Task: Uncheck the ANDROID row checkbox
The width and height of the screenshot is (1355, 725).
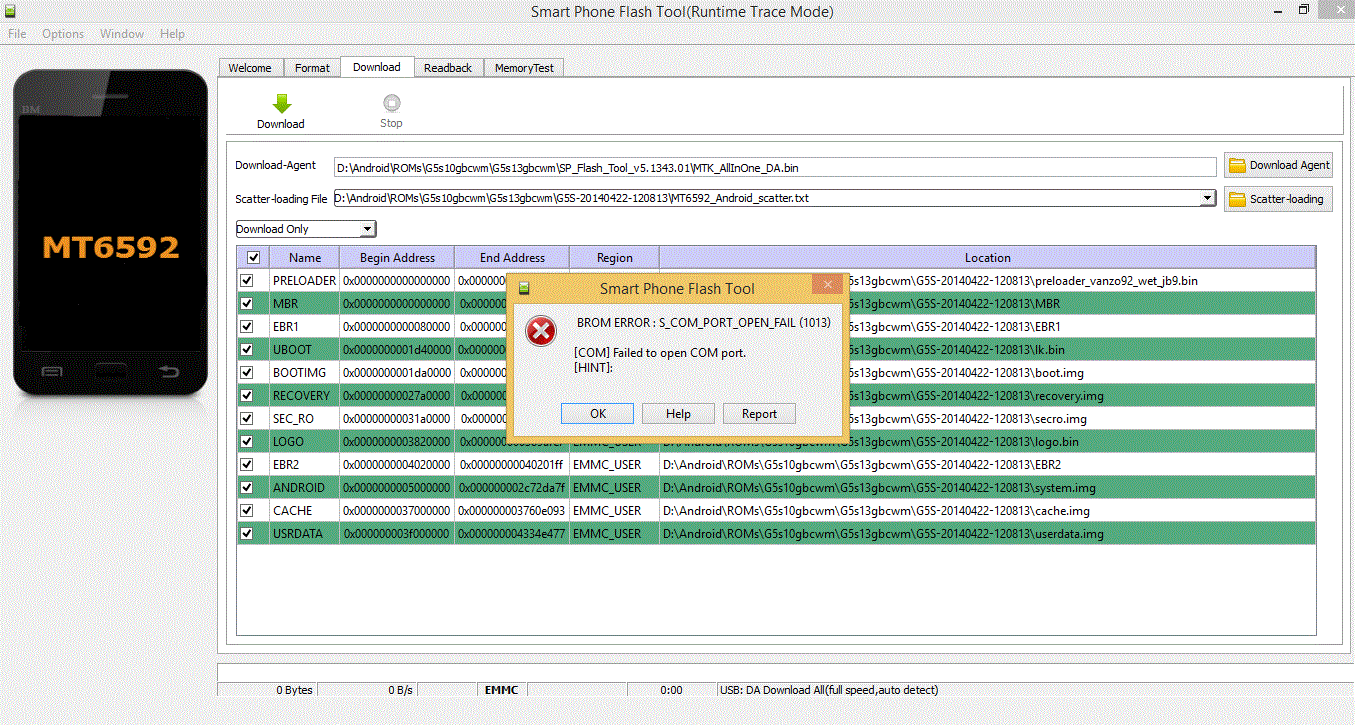Action: (x=247, y=488)
